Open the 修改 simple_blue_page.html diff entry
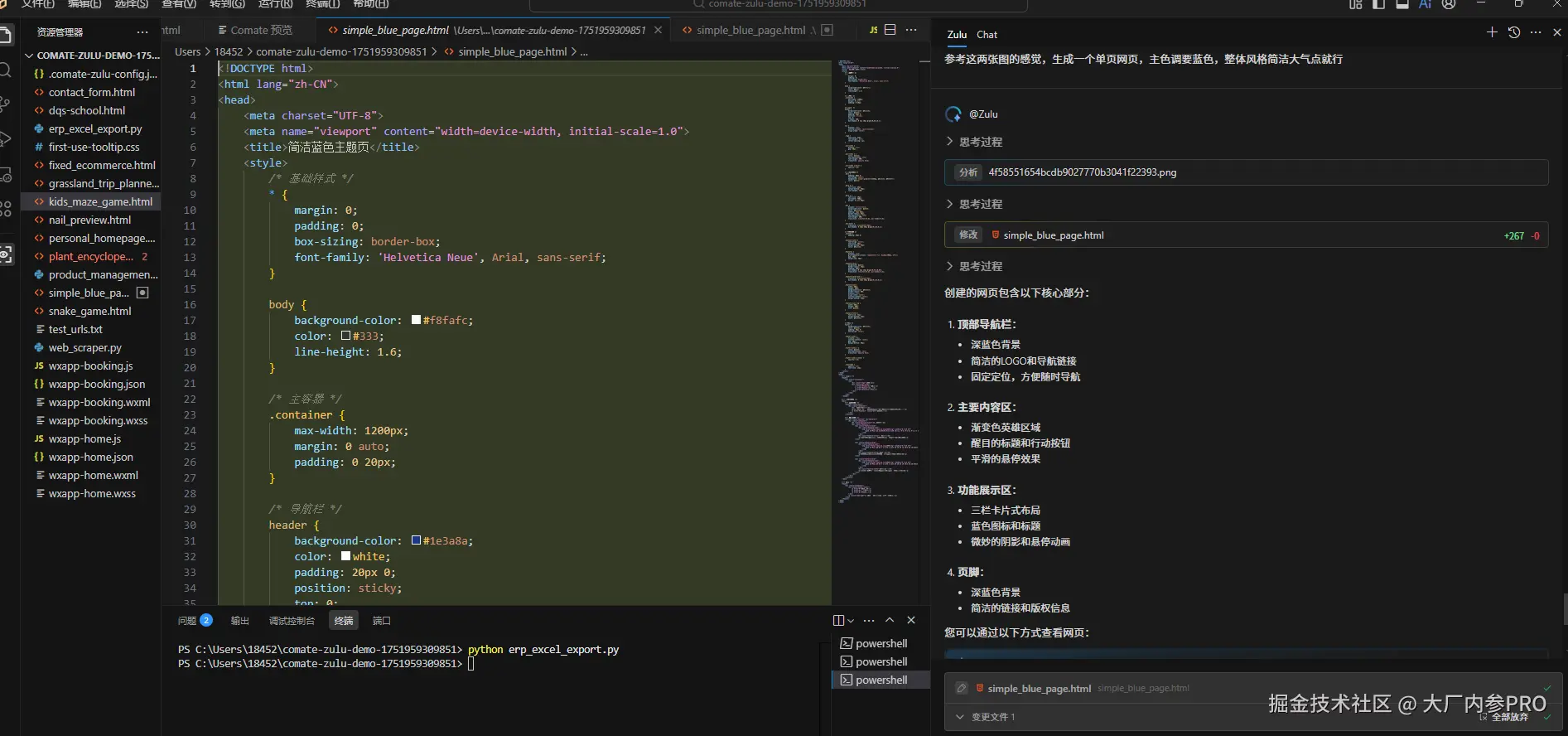1568x736 pixels. 1246,235
